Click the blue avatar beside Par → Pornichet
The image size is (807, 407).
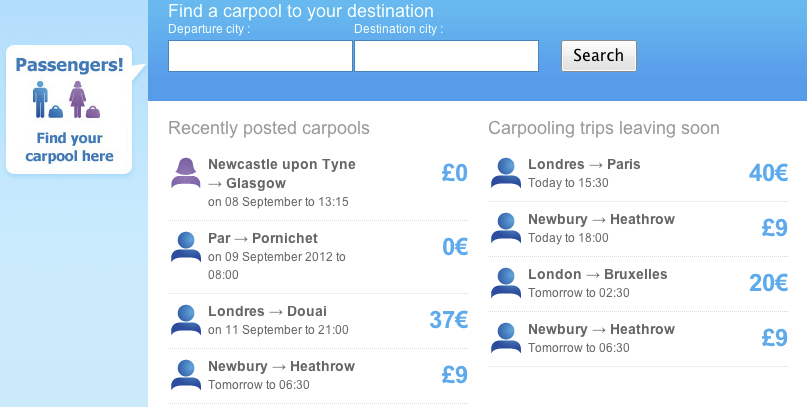pyautogui.click(x=186, y=247)
